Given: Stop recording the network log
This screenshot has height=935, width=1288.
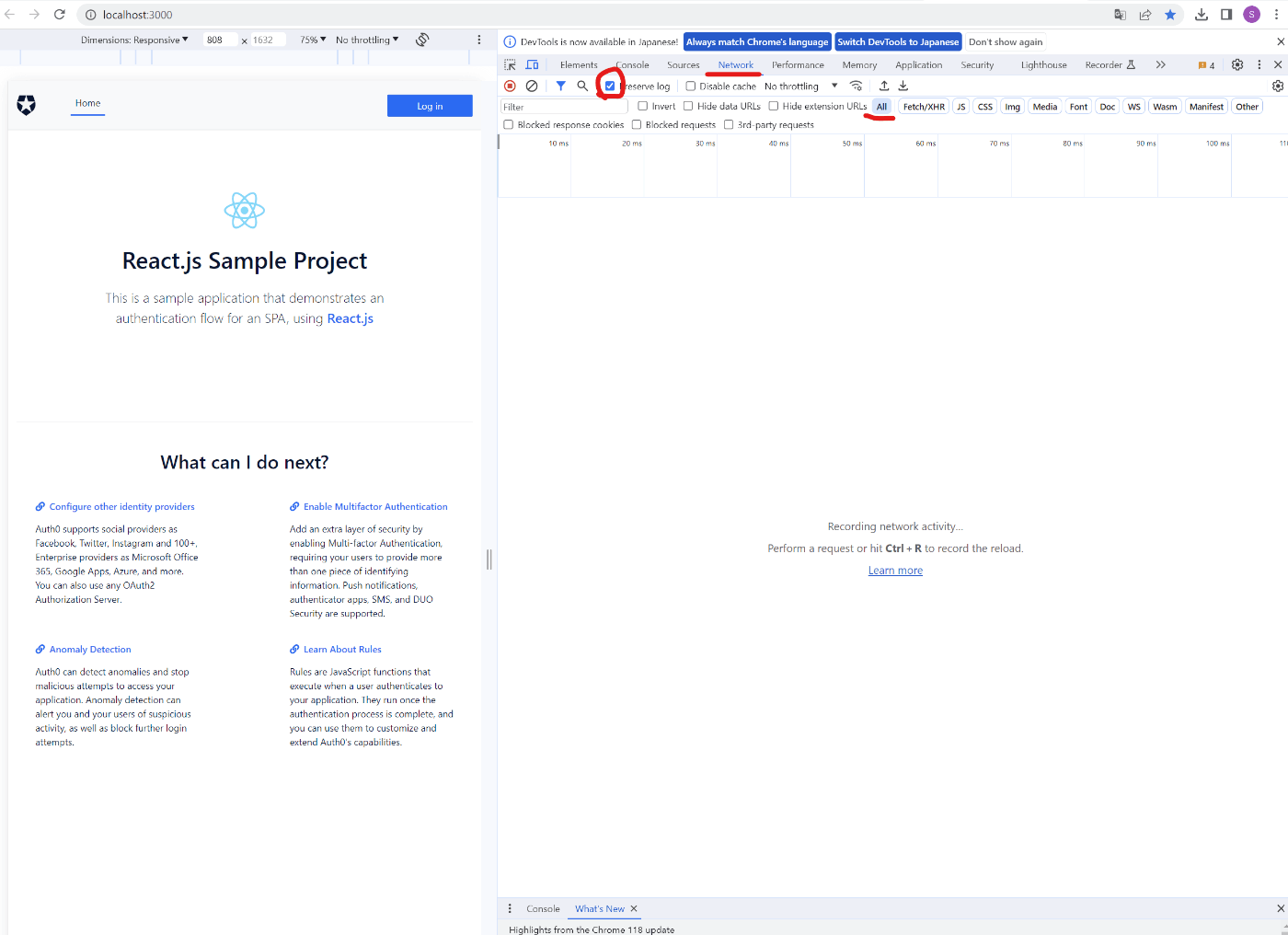Looking at the screenshot, I should pyautogui.click(x=510, y=86).
